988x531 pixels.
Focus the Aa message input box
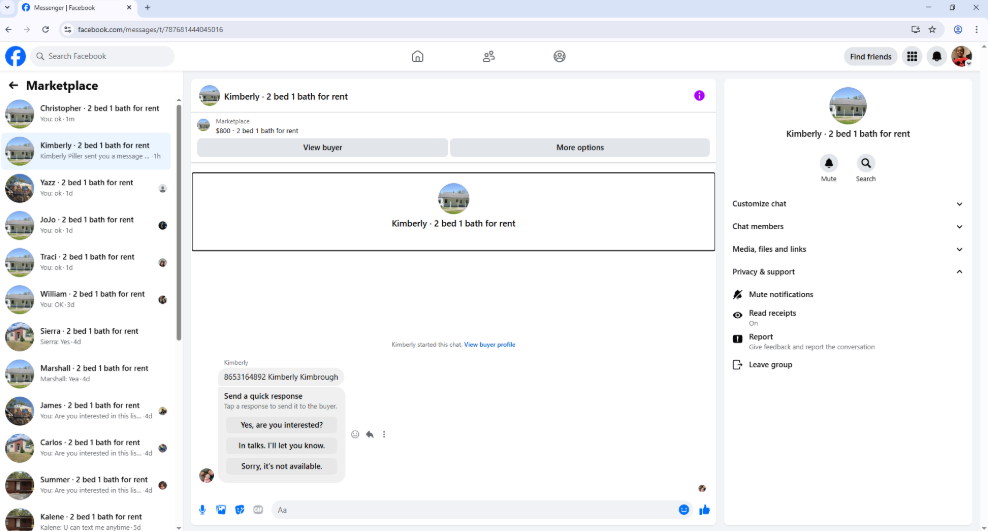click(473, 510)
